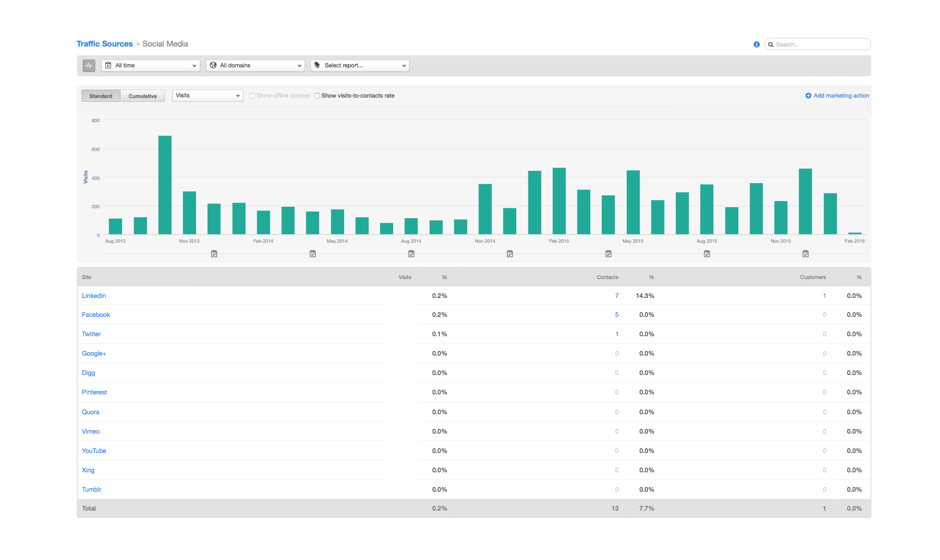
Task: Expand the All domains dropdown
Action: [x=255, y=66]
